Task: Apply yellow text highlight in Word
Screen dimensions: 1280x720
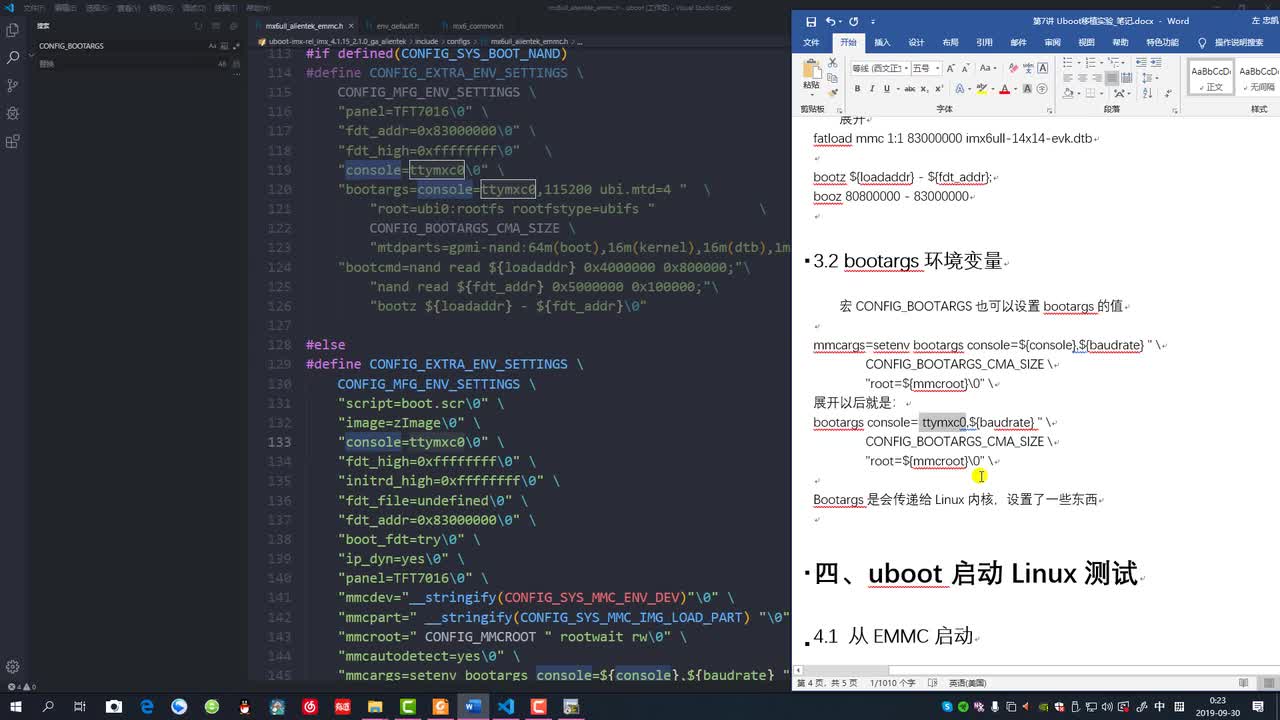Action: click(982, 89)
